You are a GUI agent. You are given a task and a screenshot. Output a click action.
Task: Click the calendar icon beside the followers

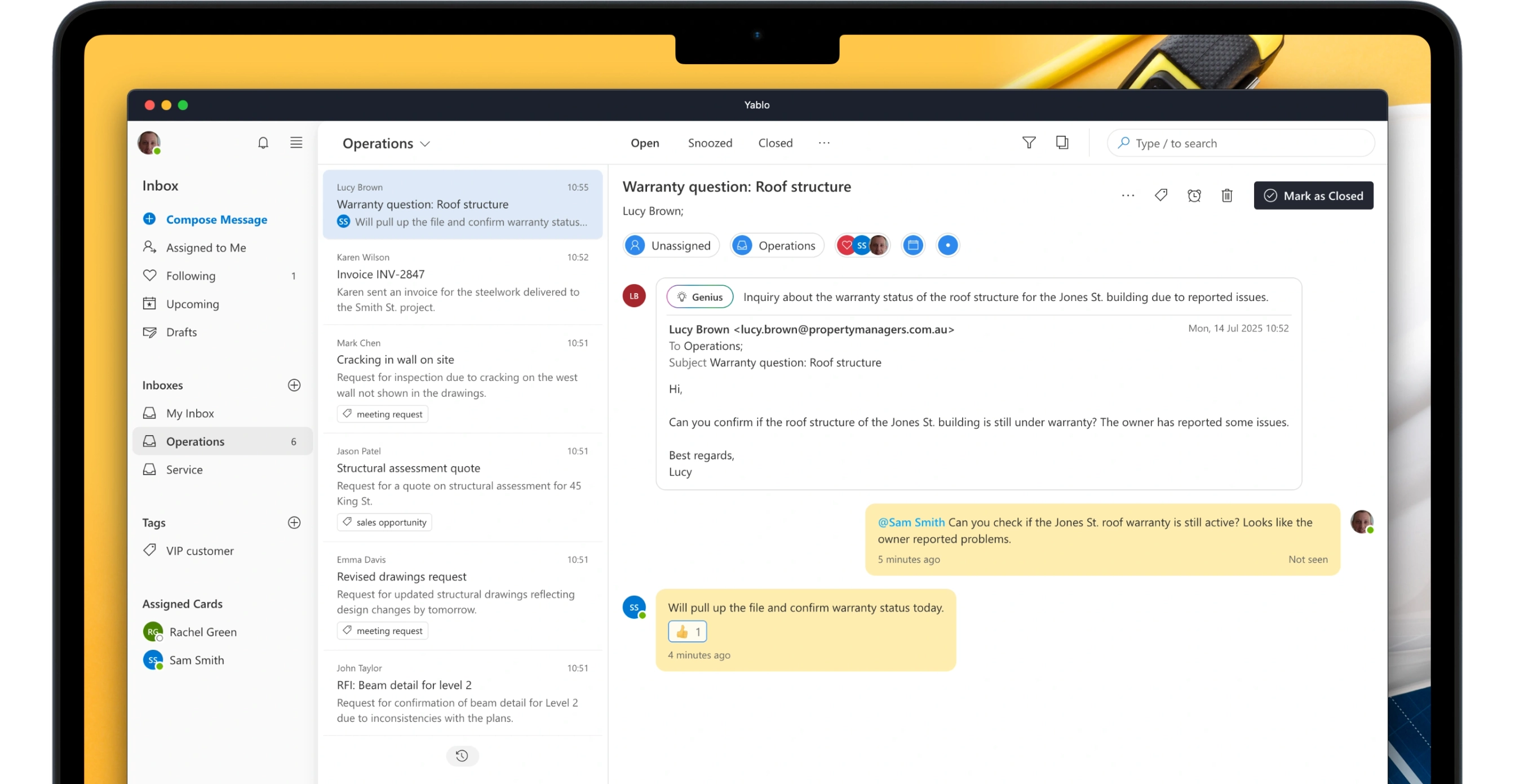(x=912, y=245)
